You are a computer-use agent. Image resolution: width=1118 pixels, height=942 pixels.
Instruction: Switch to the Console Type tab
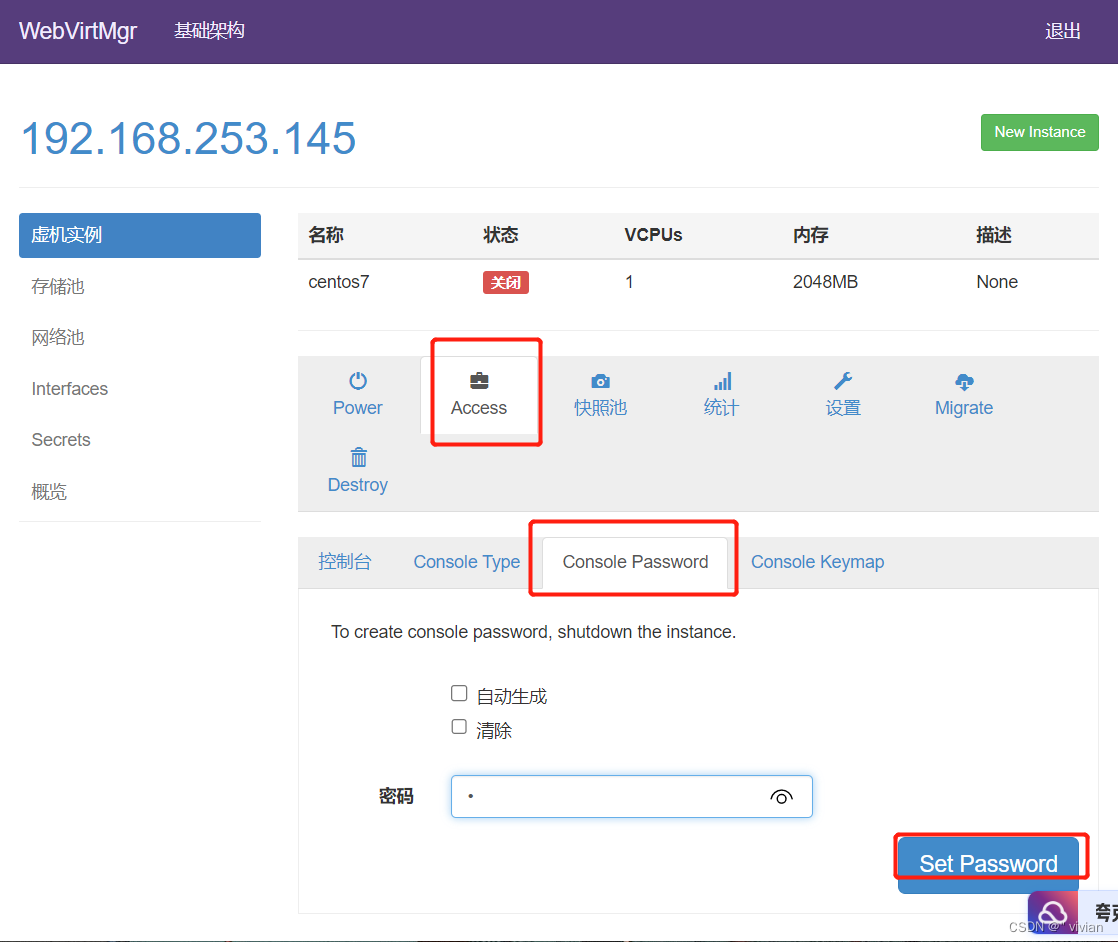(467, 562)
